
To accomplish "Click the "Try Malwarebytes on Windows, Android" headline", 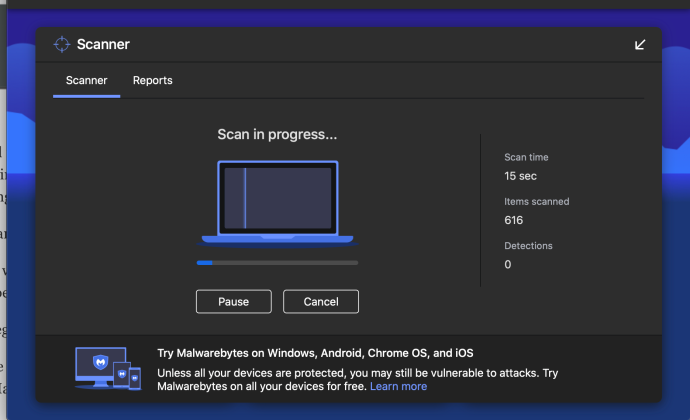I will pos(315,353).
